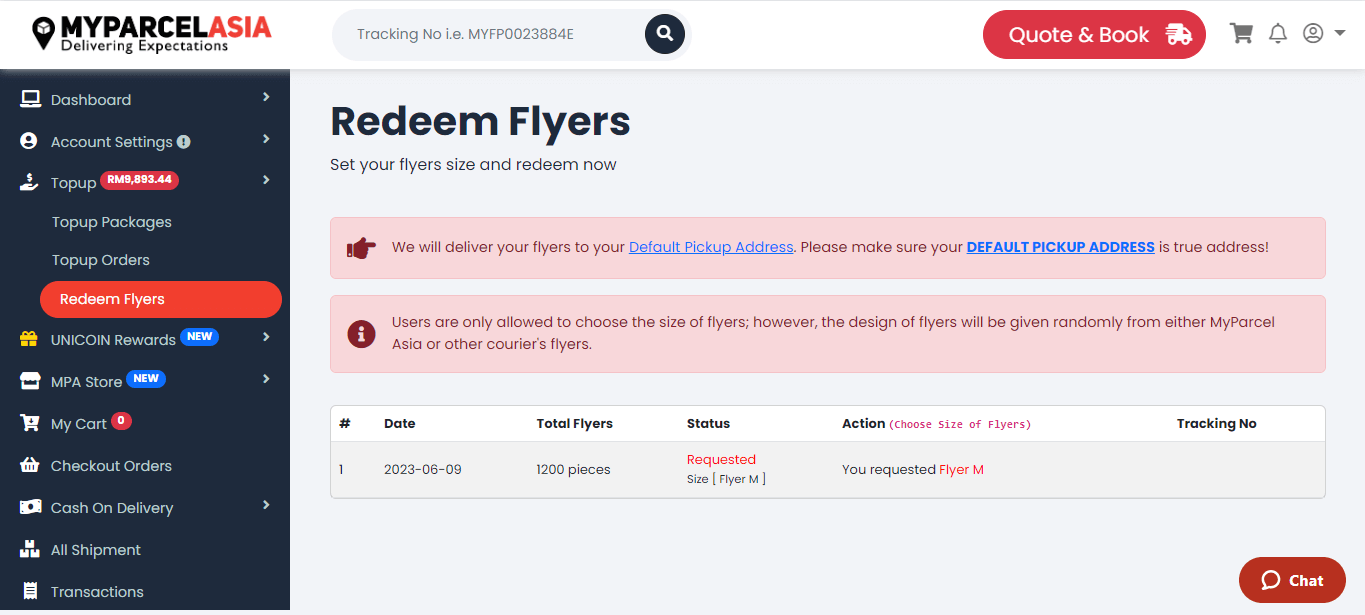This screenshot has width=1365, height=615.
Task: Open the user account avatar menu
Action: click(x=1313, y=33)
